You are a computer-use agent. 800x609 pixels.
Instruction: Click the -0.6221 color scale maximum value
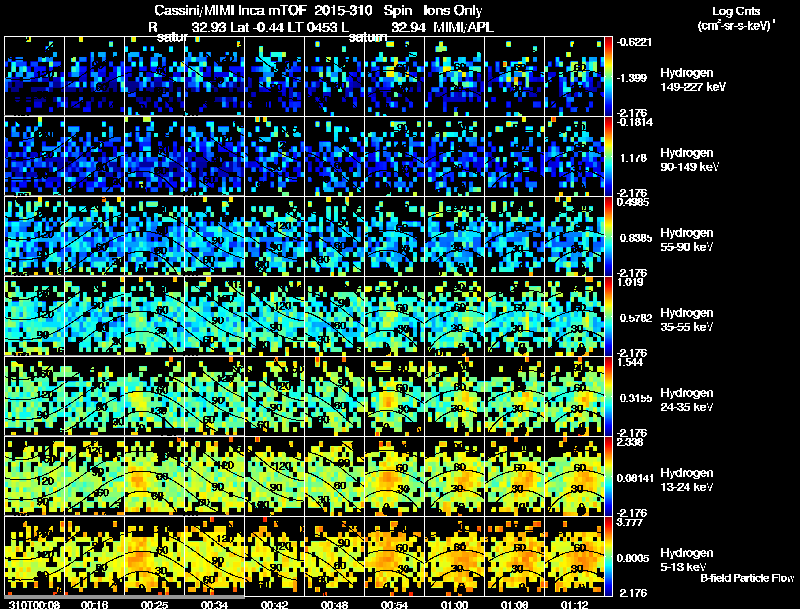[634, 42]
